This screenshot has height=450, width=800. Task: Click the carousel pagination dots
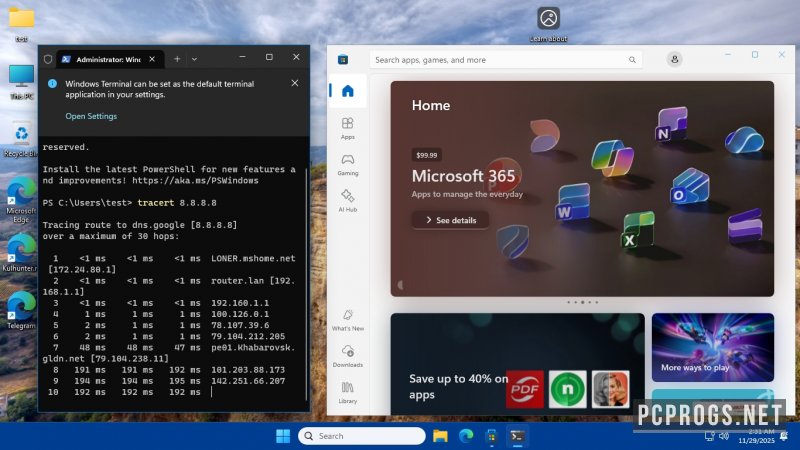pyautogui.click(x=582, y=302)
